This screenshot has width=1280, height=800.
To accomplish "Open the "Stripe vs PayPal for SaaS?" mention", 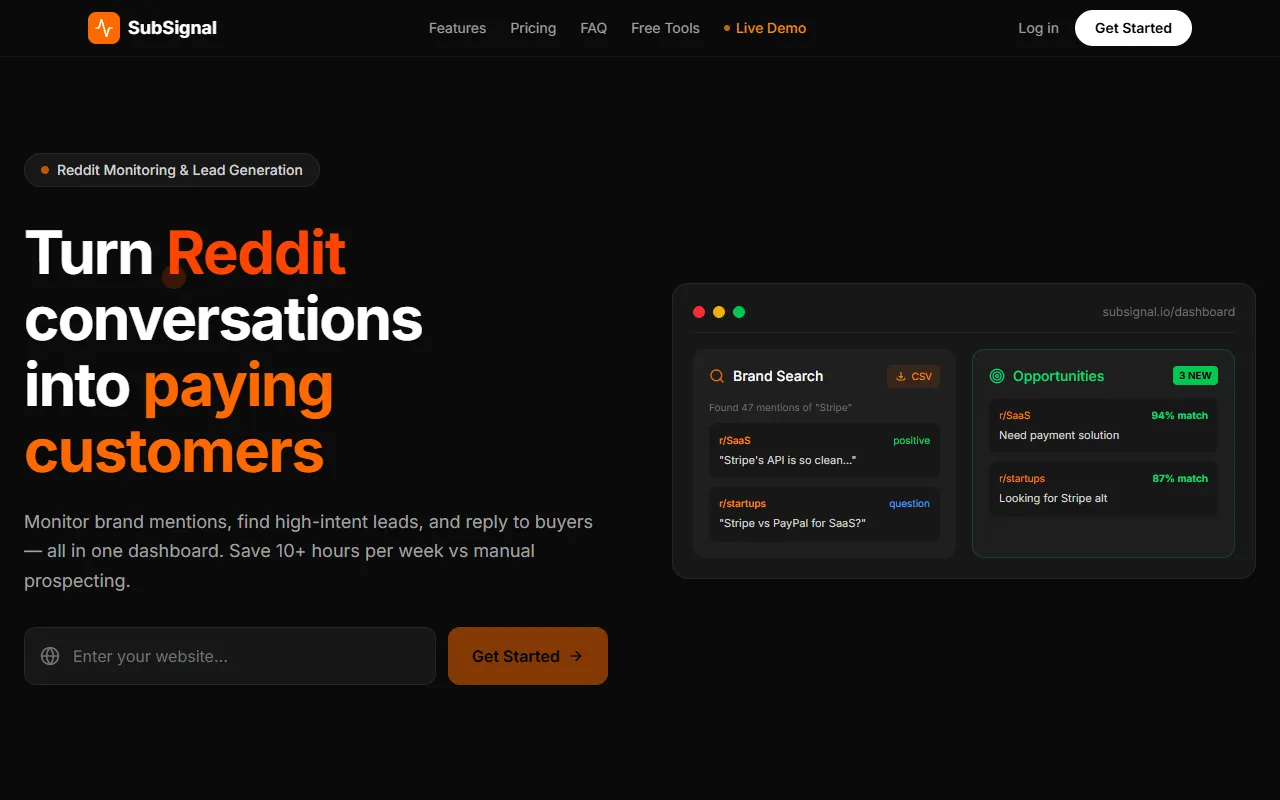I will tap(824, 513).
